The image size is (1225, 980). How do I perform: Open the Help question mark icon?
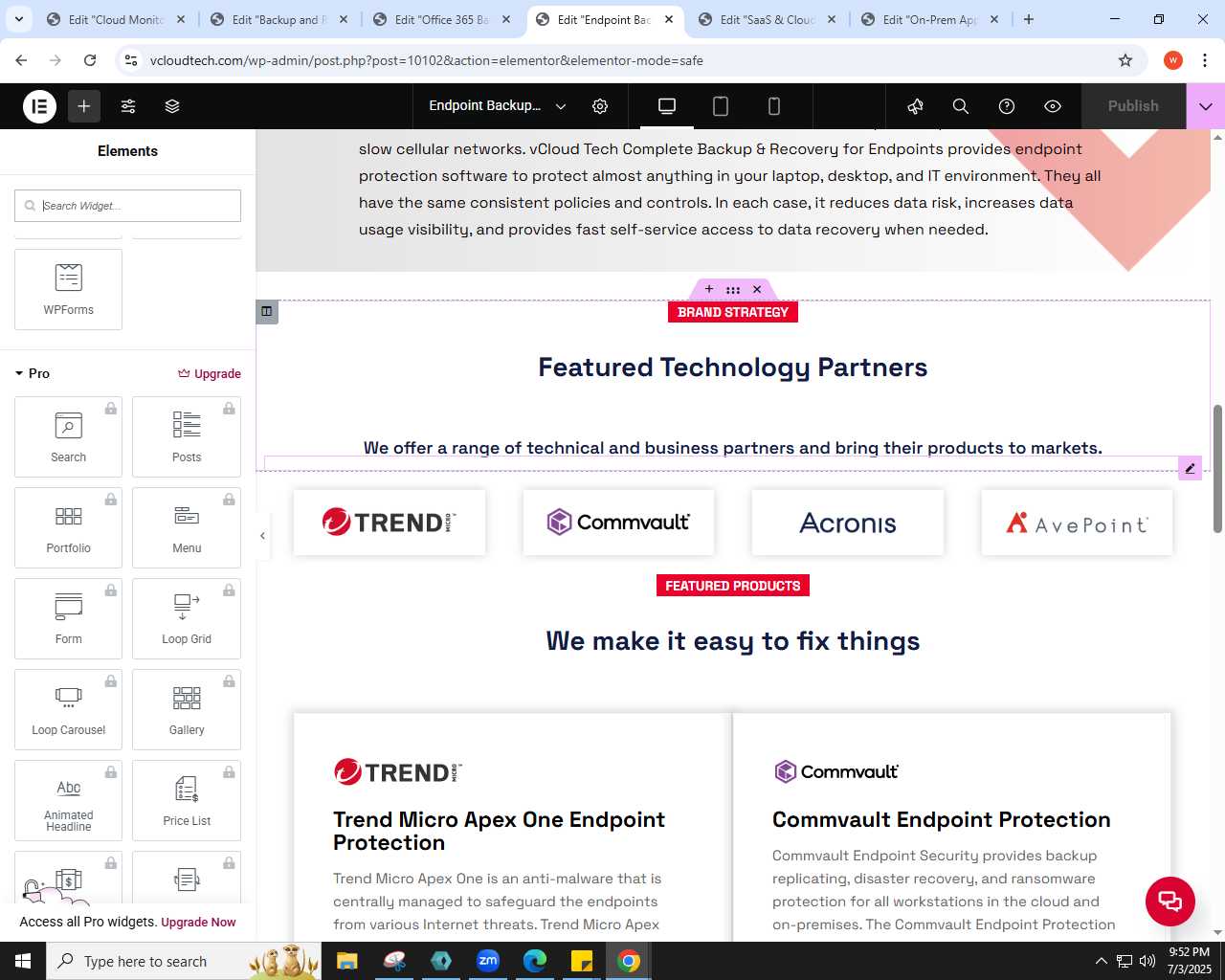1007,106
